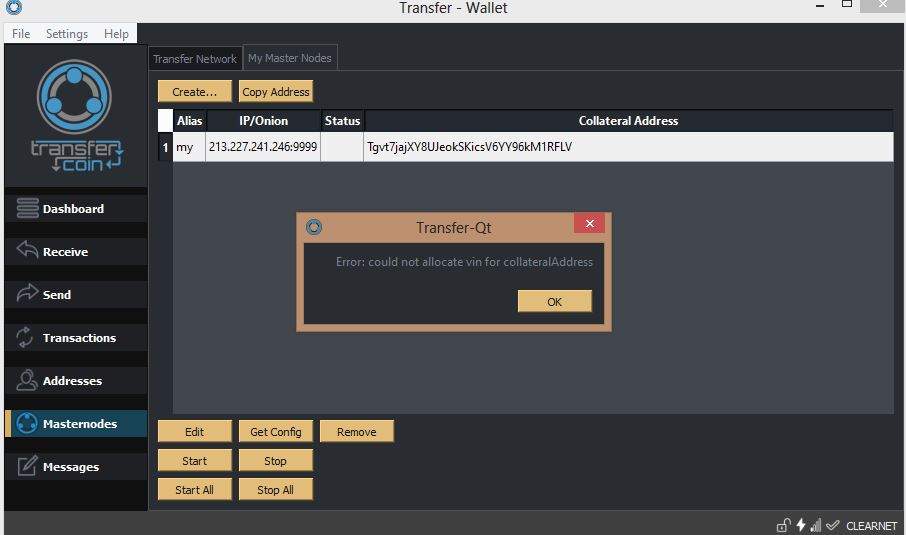Screen dimensions: 906x535
Task: Click the Masternodes circular icon
Action: 27,423
